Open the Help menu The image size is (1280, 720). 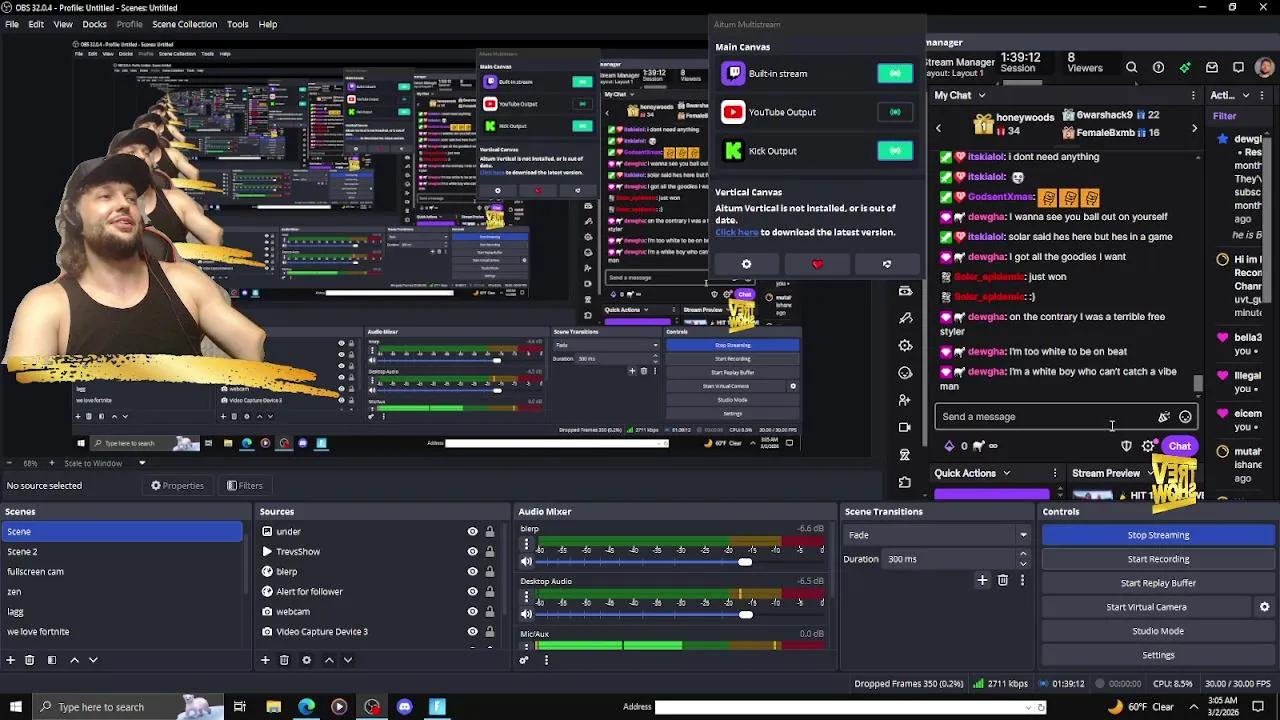click(268, 24)
